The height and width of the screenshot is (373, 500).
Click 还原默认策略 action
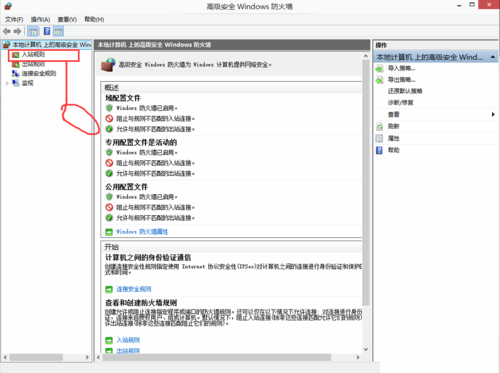[x=405, y=91]
